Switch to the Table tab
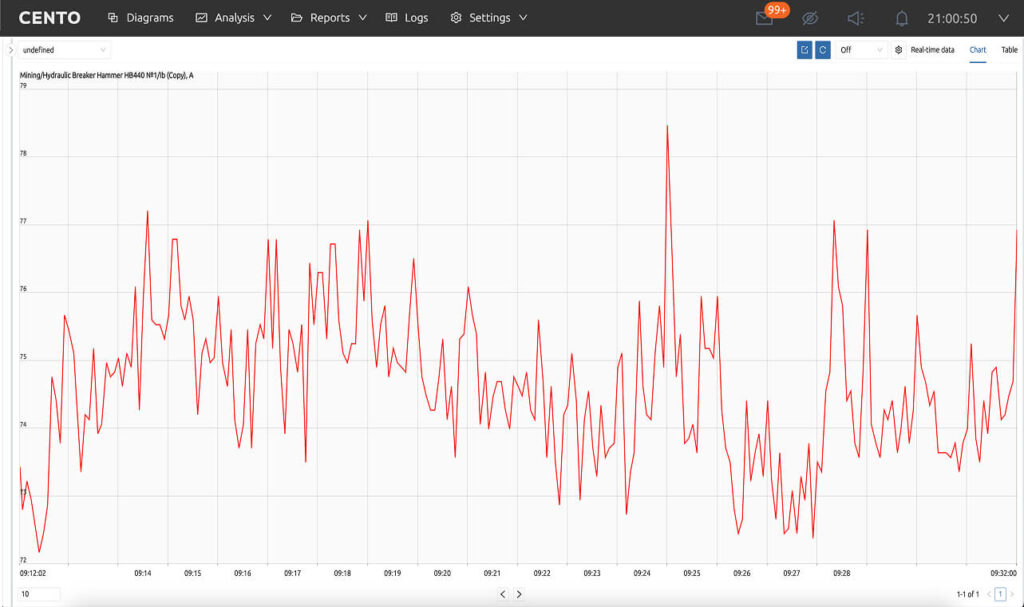Screen dimensions: 1024x607 pyautogui.click(x=1009, y=50)
